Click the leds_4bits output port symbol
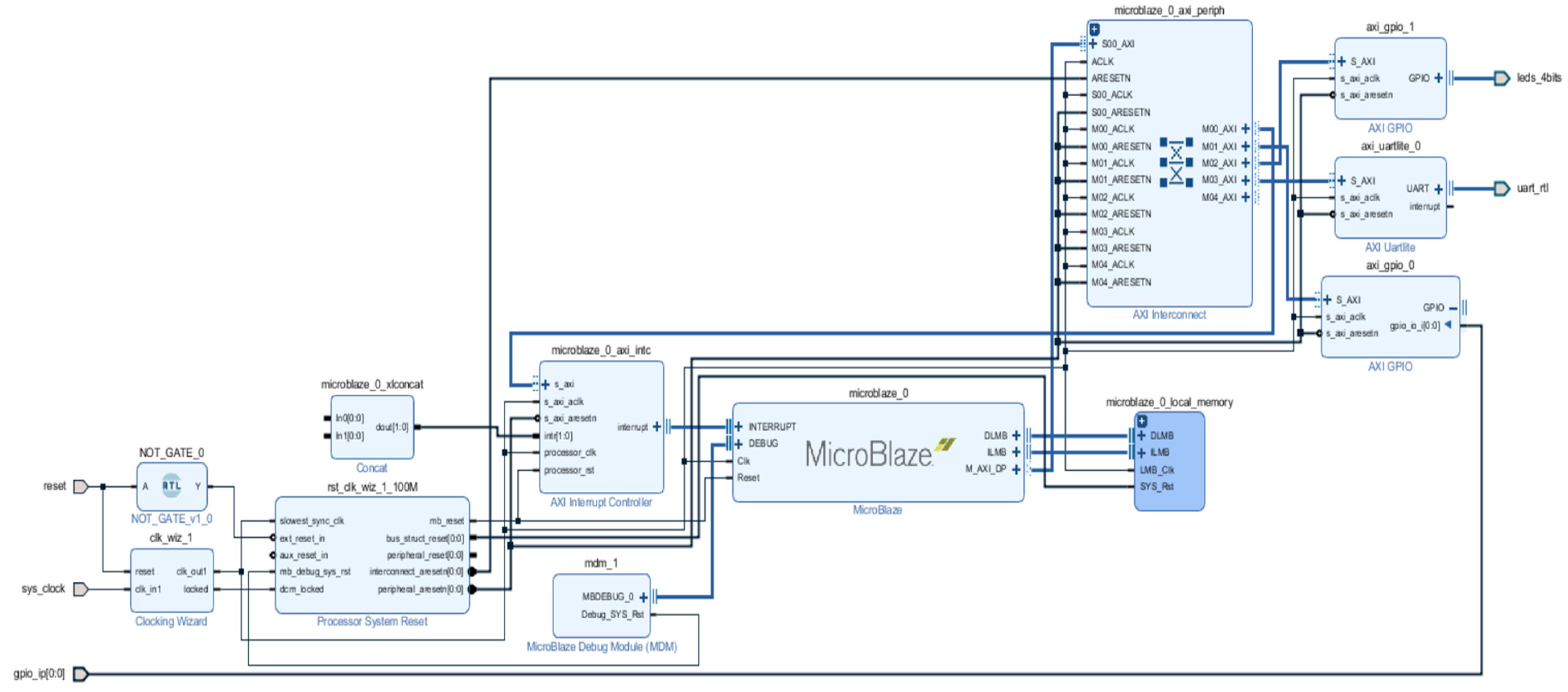Viewport: 1568px width, 692px height. [x=1502, y=78]
